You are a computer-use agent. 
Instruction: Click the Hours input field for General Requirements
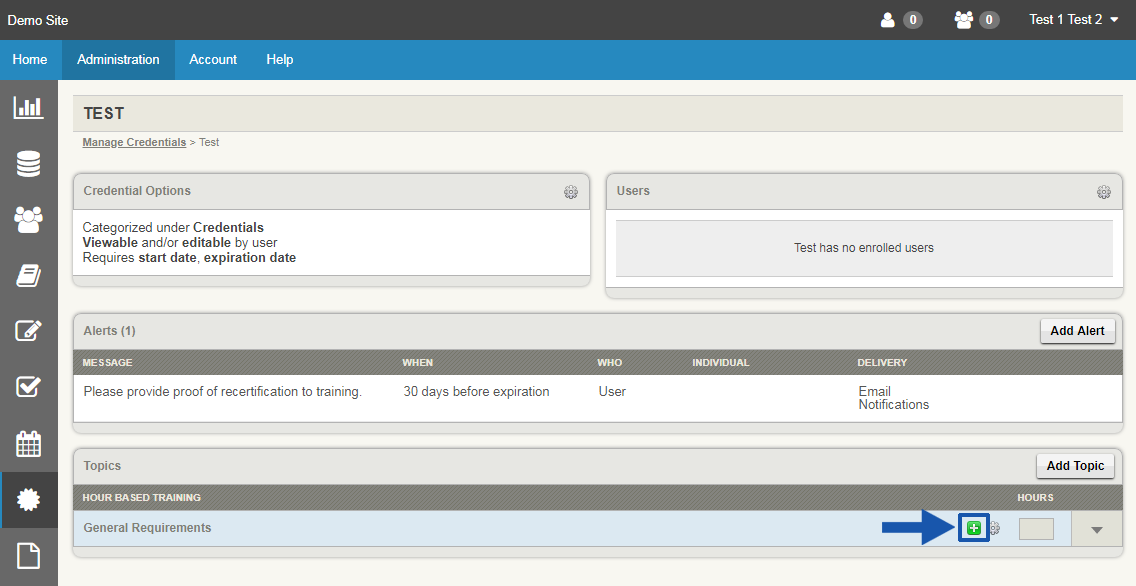click(1036, 527)
